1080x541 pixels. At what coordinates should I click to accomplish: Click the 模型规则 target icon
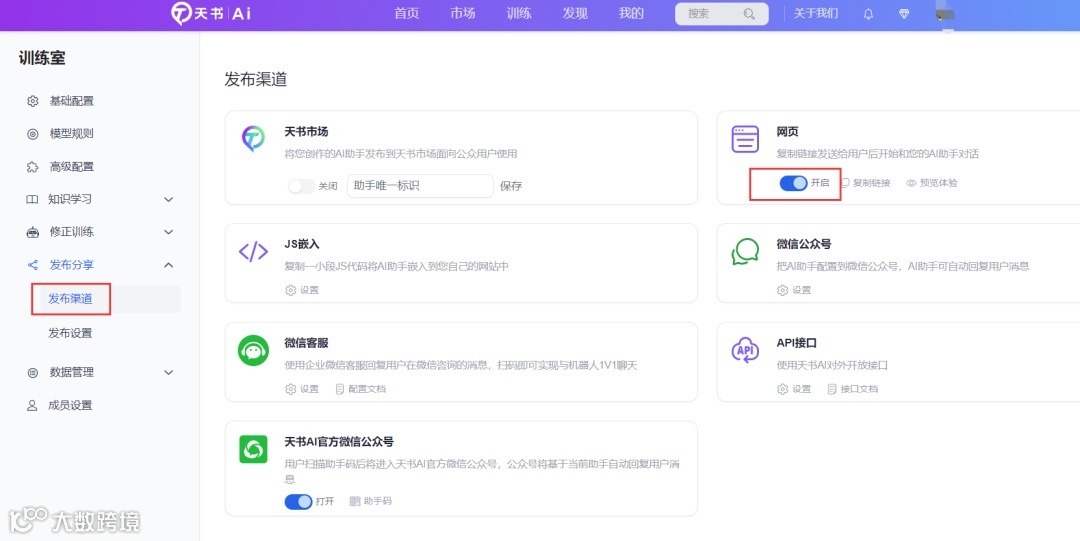(32, 134)
